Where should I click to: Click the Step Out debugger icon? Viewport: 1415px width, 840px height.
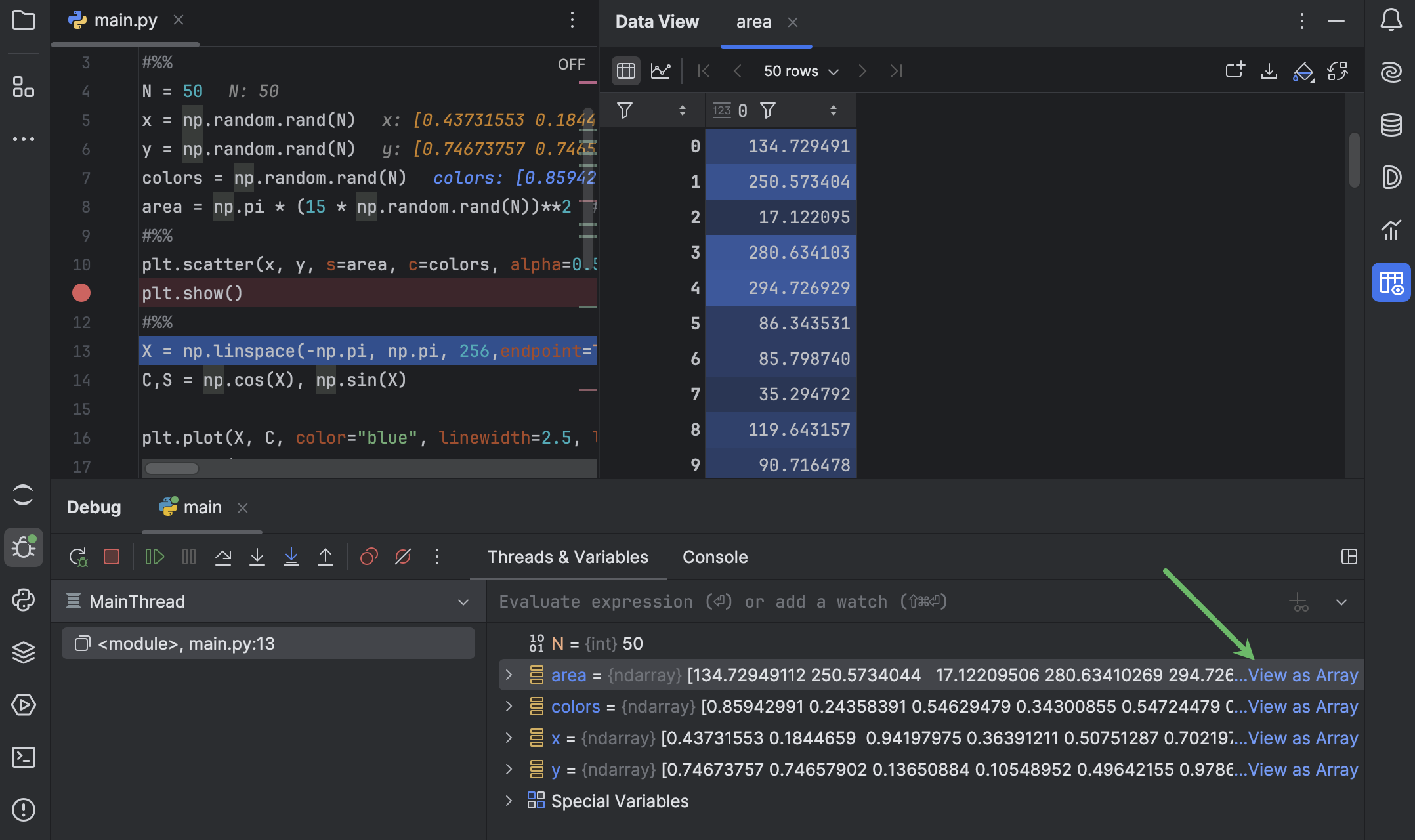(x=326, y=556)
